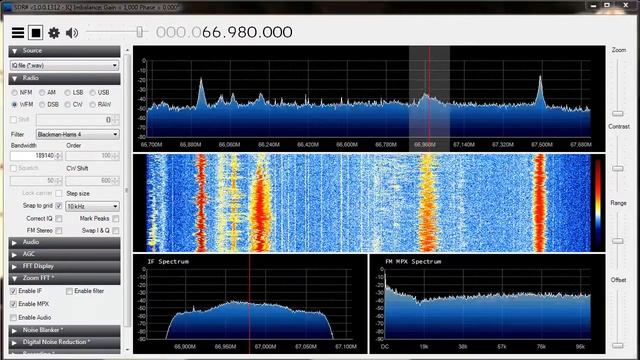Open the Step size 10 kHz dropdown

coord(92,206)
